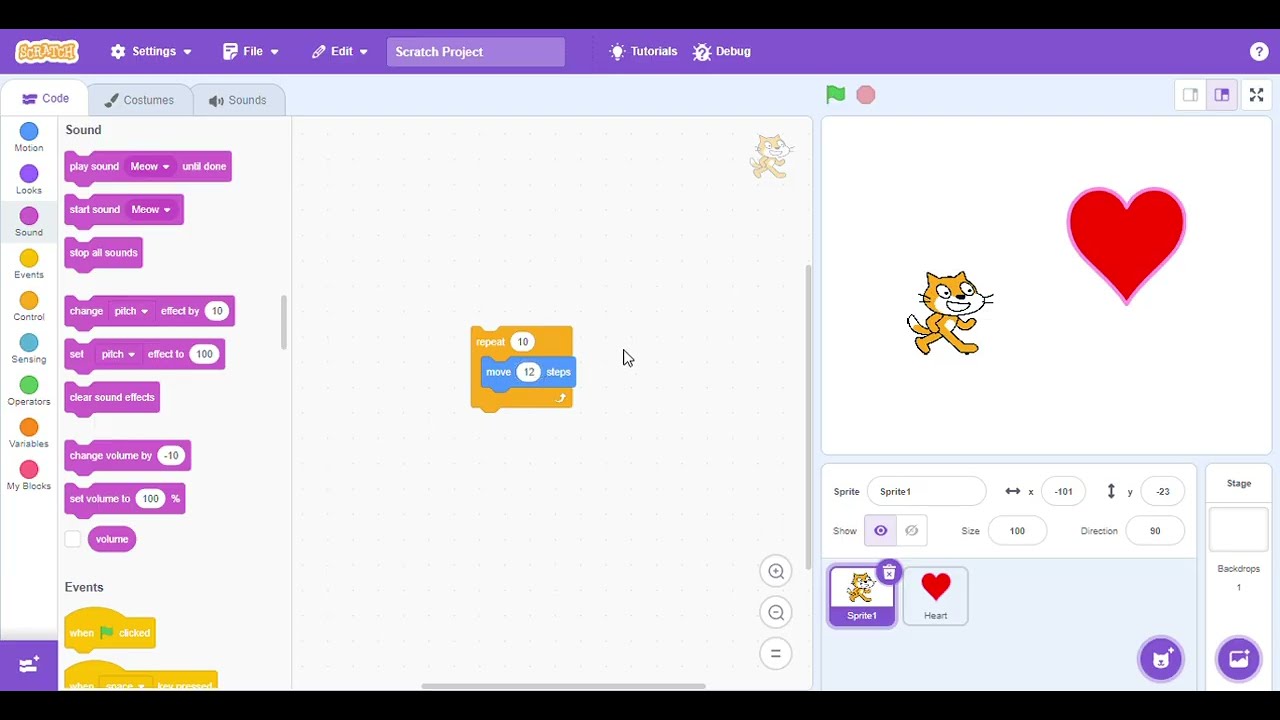This screenshot has height=720, width=1280.
Task: Select the Sound category
Action: (29, 222)
